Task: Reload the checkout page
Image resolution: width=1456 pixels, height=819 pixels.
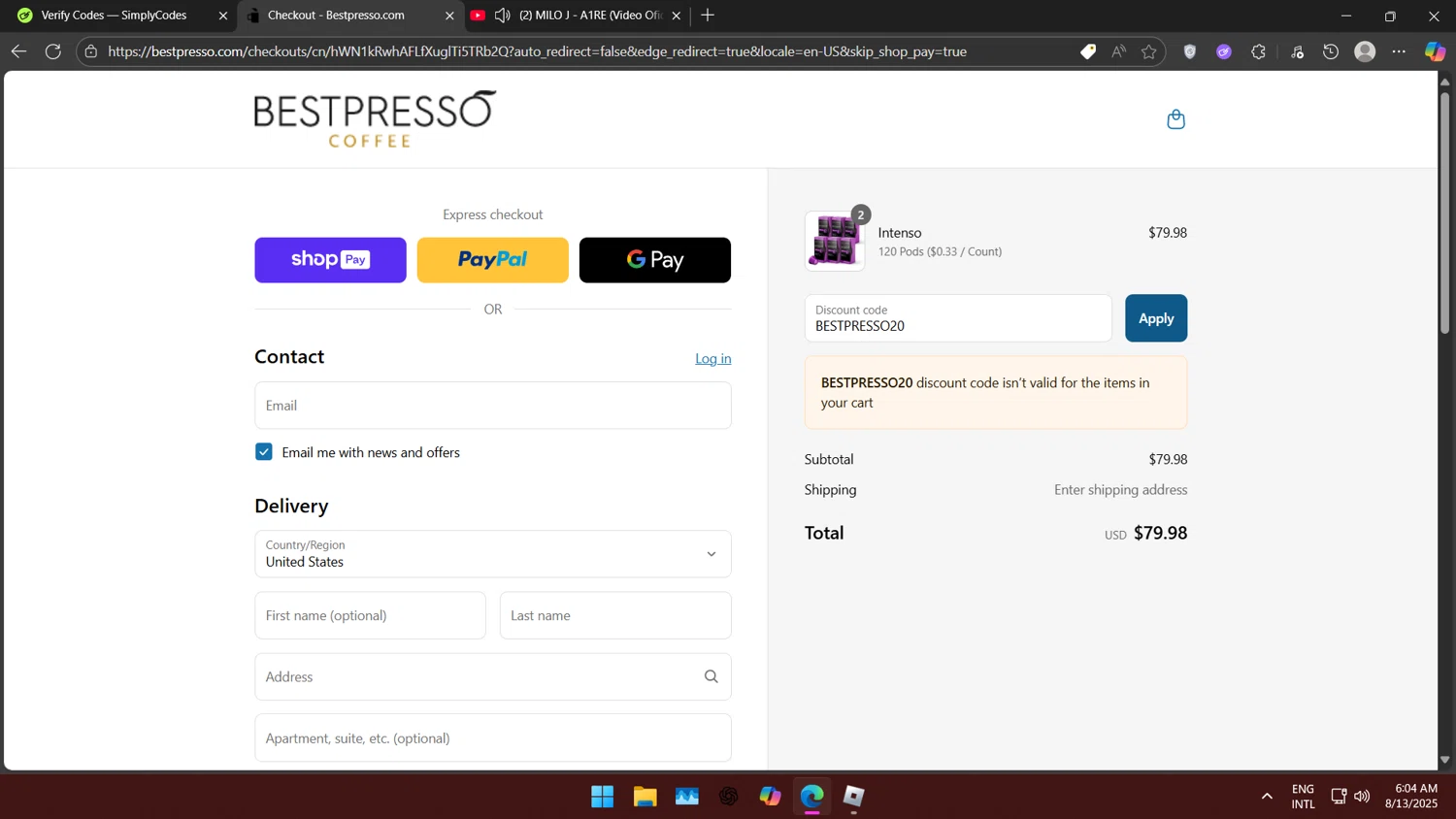Action: (53, 51)
